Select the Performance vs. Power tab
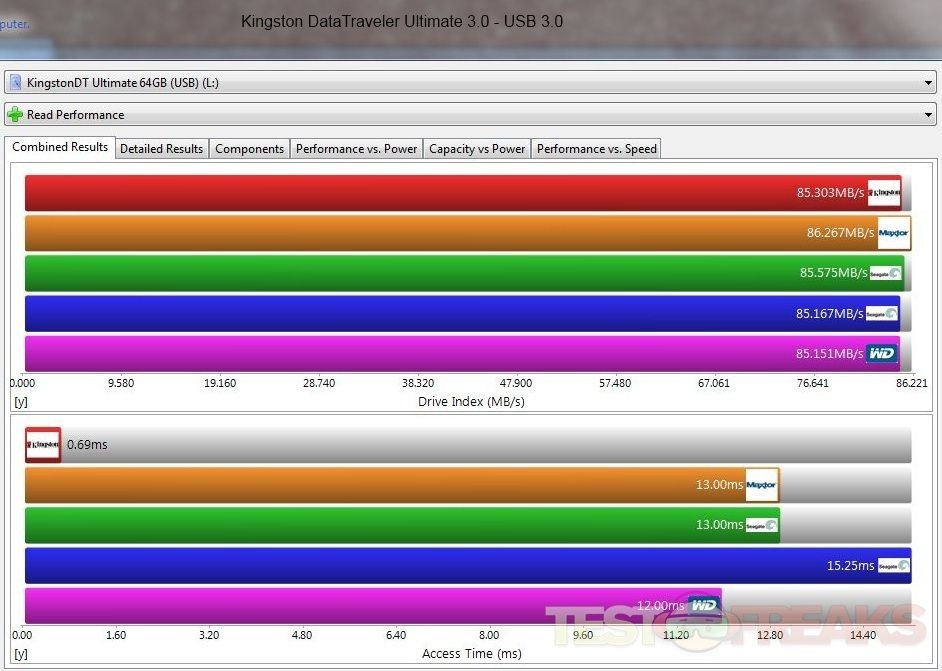Image resolution: width=942 pixels, height=671 pixels. (356, 149)
